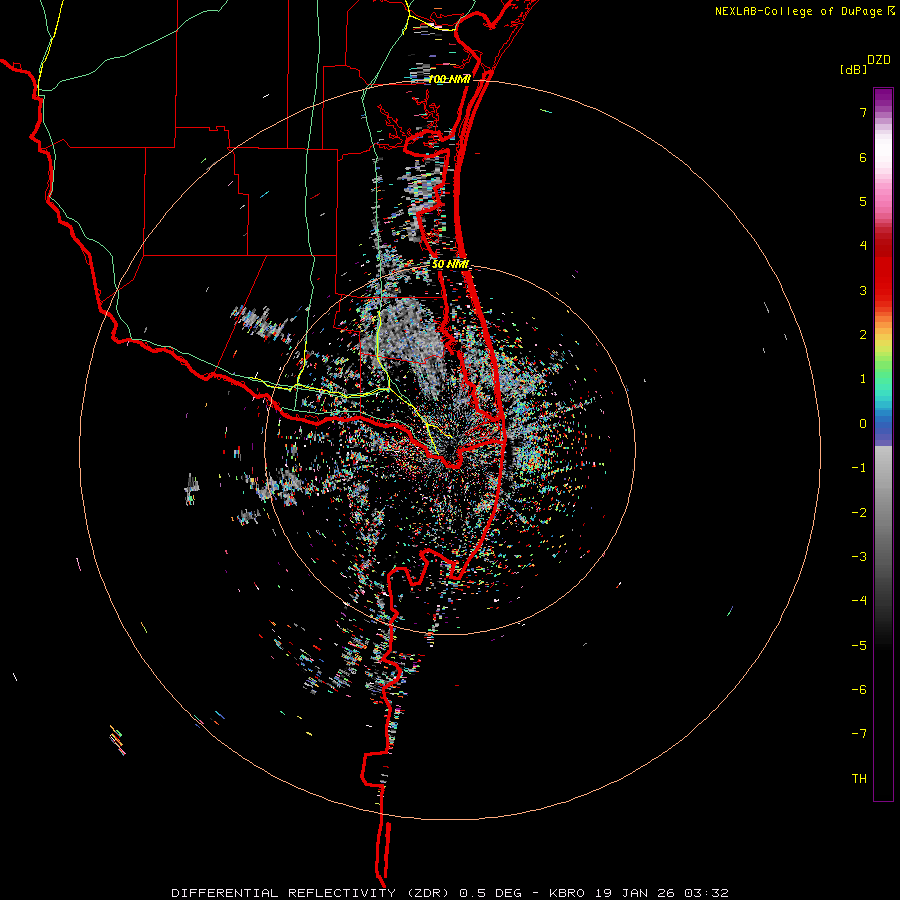Click the 6 value on the scale
The height and width of the screenshot is (900, 900).
pos(863,157)
